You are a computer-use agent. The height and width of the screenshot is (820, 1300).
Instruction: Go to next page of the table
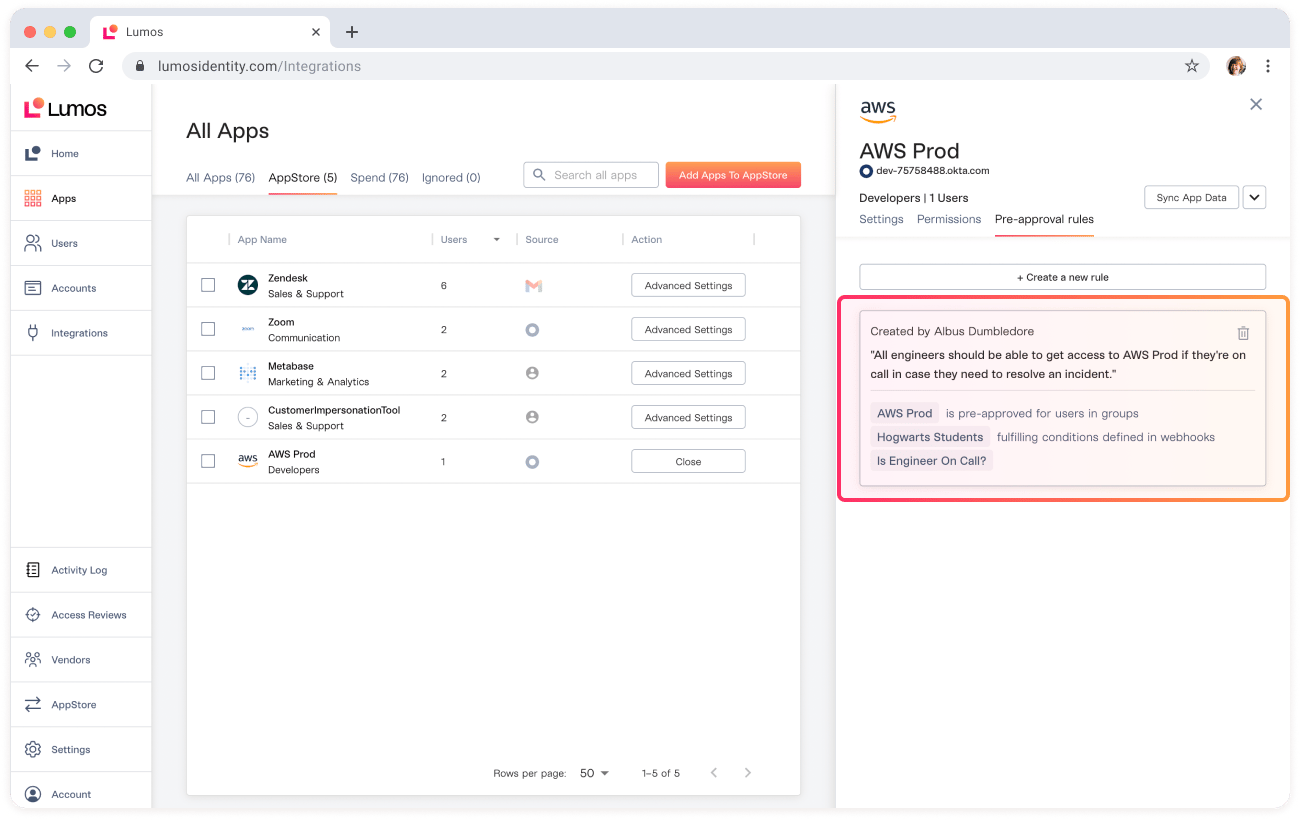(x=748, y=773)
